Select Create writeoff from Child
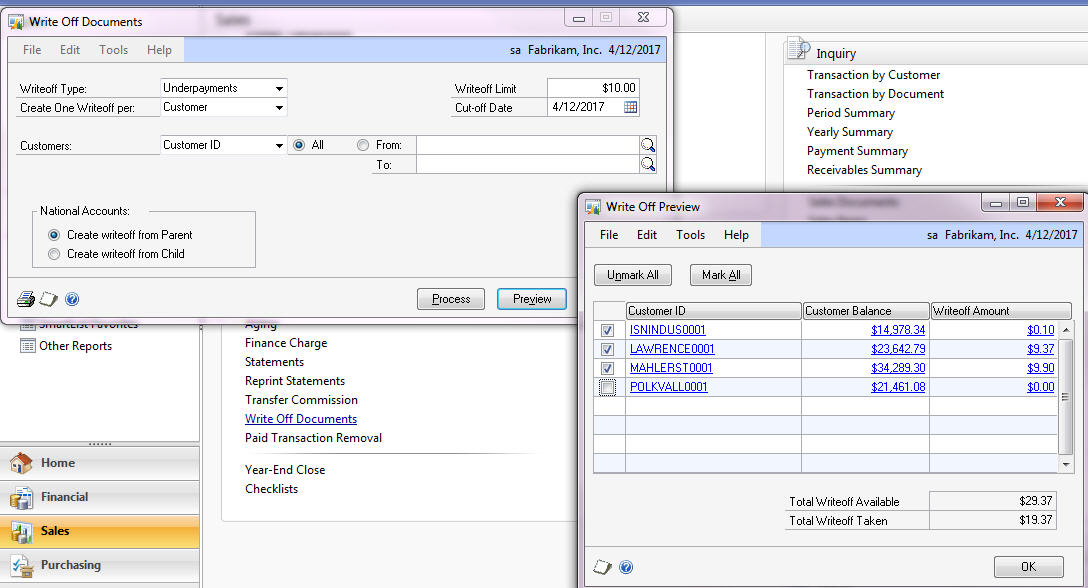Image resolution: width=1088 pixels, height=588 pixels. pos(54,254)
